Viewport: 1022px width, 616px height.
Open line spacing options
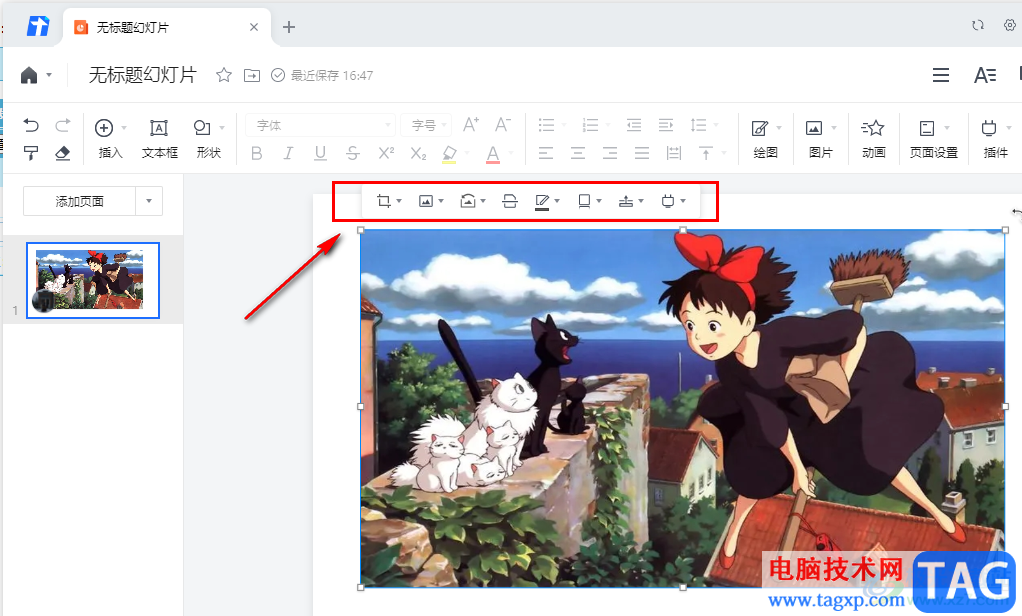click(x=698, y=125)
